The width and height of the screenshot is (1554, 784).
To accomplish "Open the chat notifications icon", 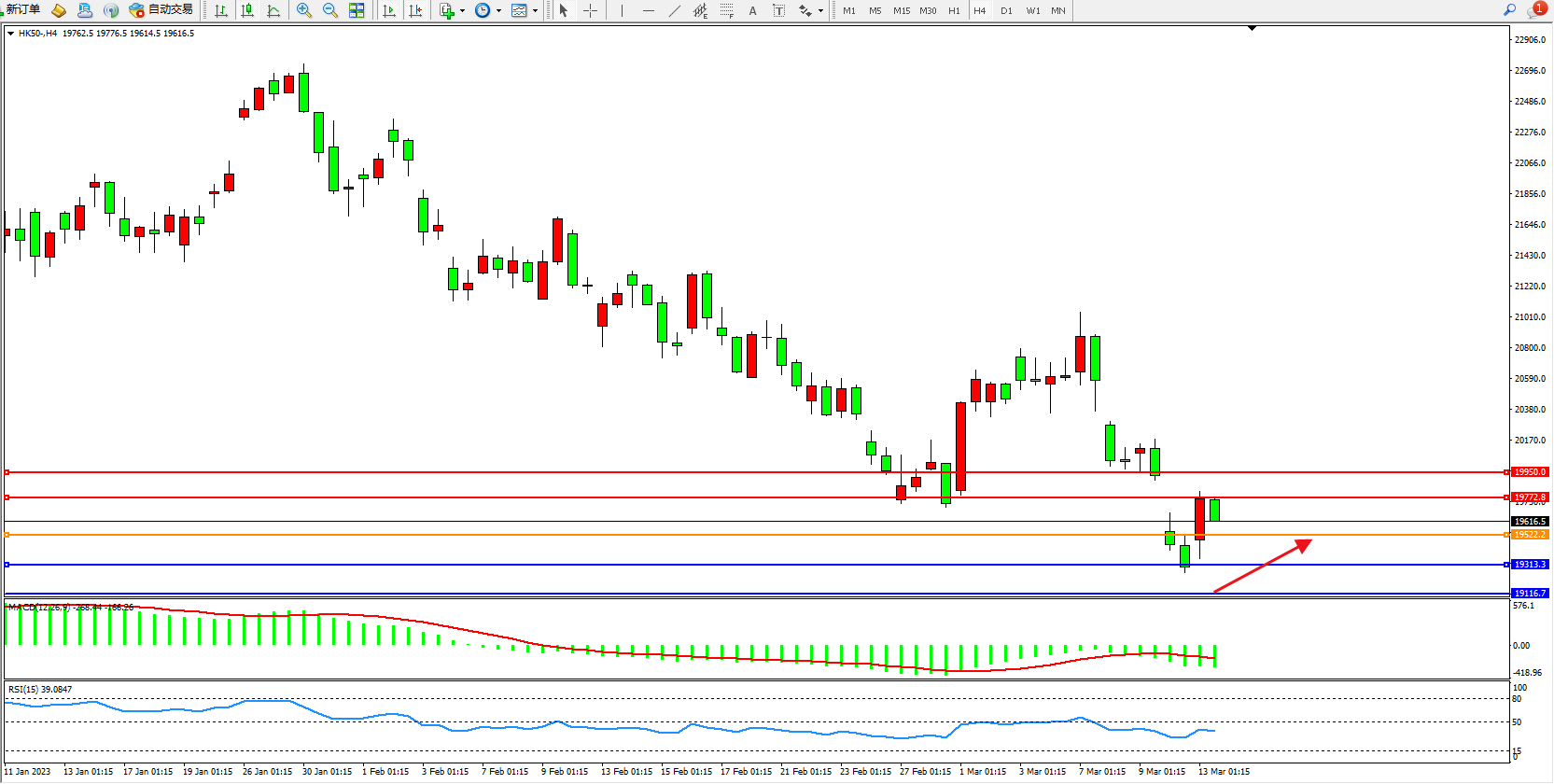I will 1534,10.
